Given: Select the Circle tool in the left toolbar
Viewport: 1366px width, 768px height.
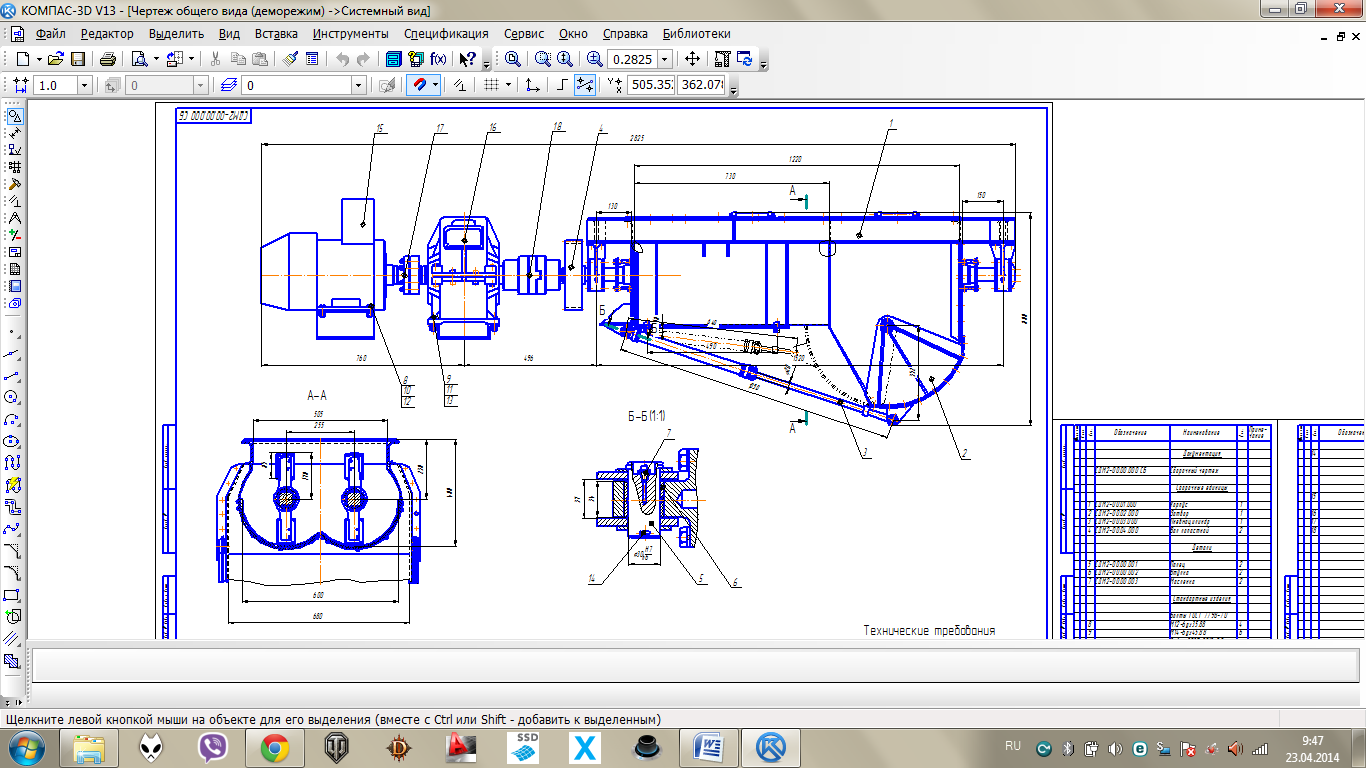Looking at the screenshot, I should click(14, 397).
